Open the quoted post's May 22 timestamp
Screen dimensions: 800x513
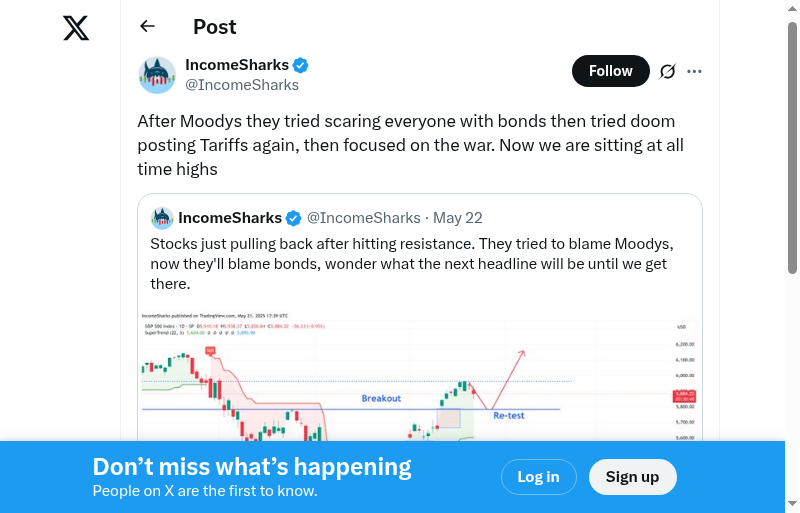point(458,218)
